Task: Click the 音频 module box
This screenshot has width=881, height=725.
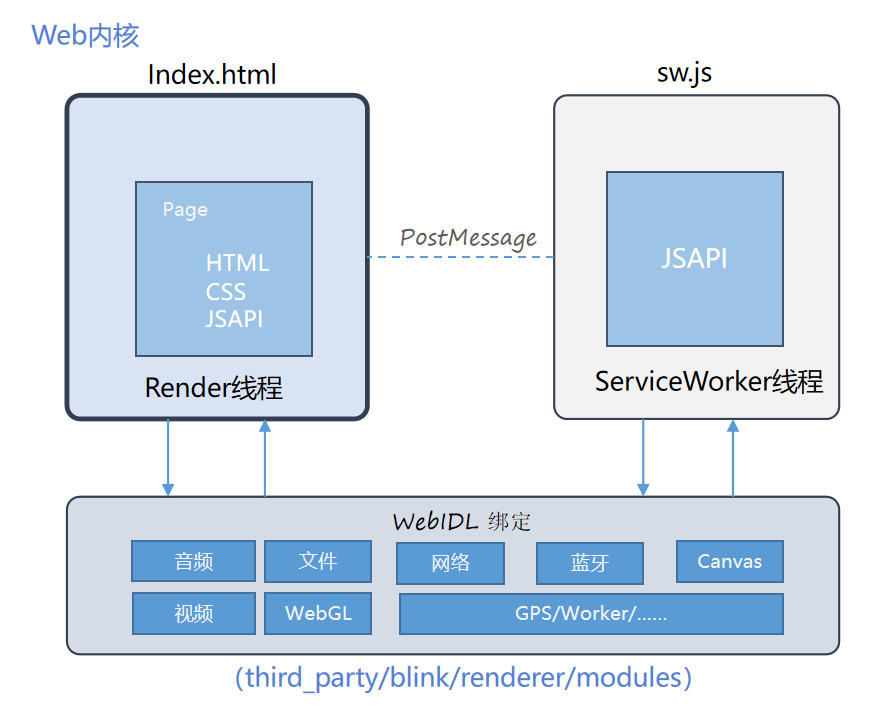Action: click(193, 561)
